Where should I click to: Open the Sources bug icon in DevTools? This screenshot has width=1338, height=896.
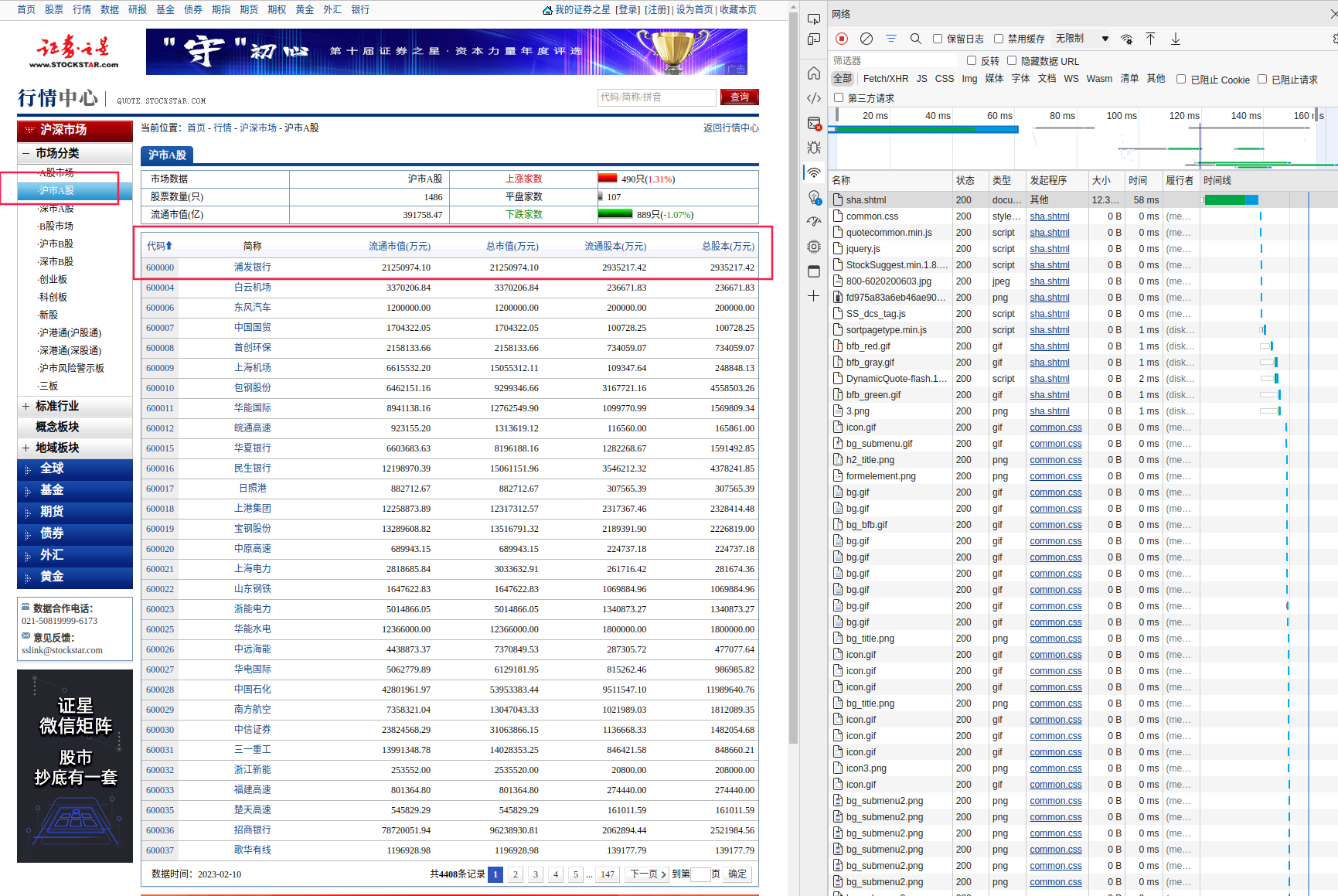point(814,148)
